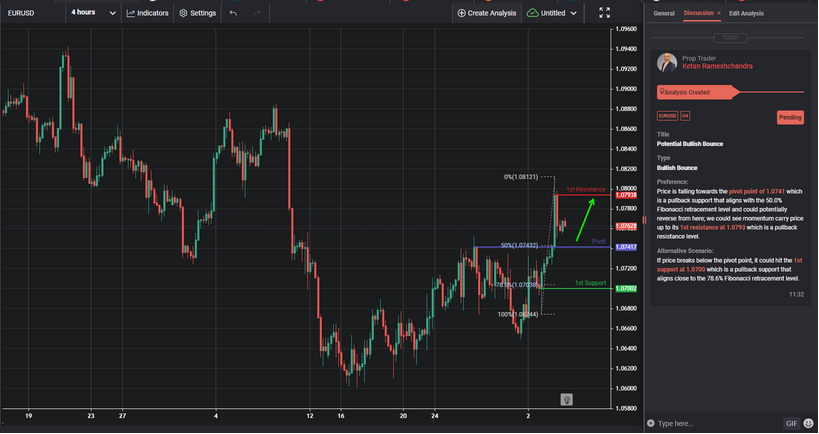
Task: Click the redo arrow icon
Action: 256,13
